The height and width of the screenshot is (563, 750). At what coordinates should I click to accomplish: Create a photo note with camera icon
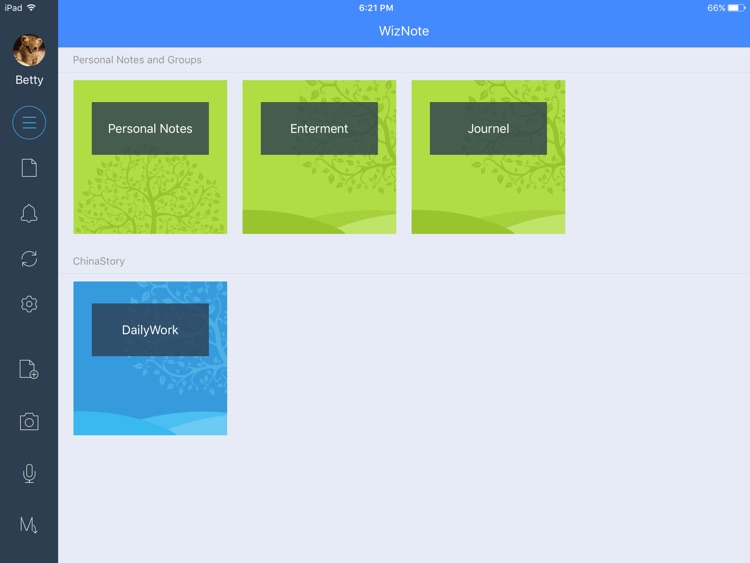coord(29,421)
